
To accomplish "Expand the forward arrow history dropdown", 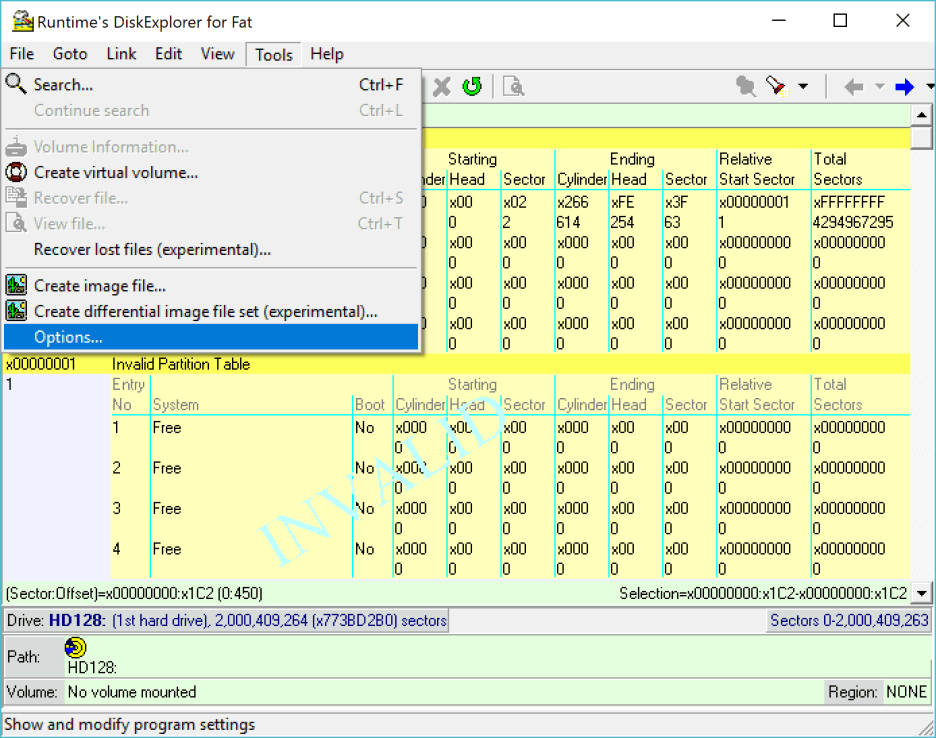I will [929, 87].
